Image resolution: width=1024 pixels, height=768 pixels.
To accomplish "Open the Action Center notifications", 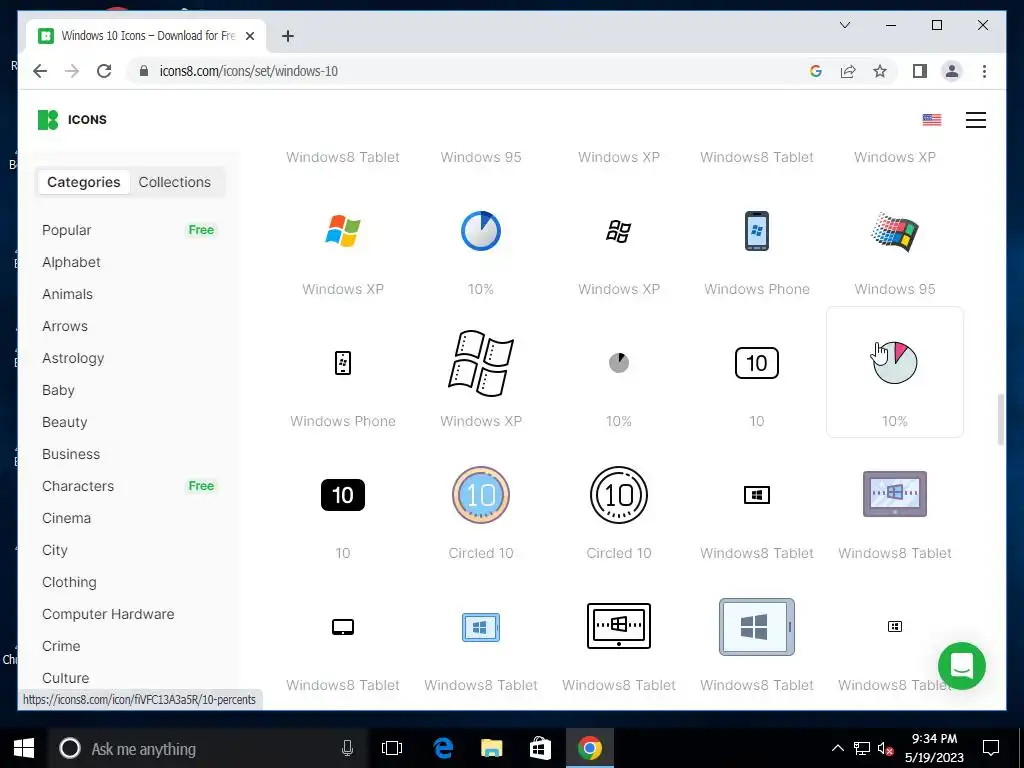I will pos(991,748).
